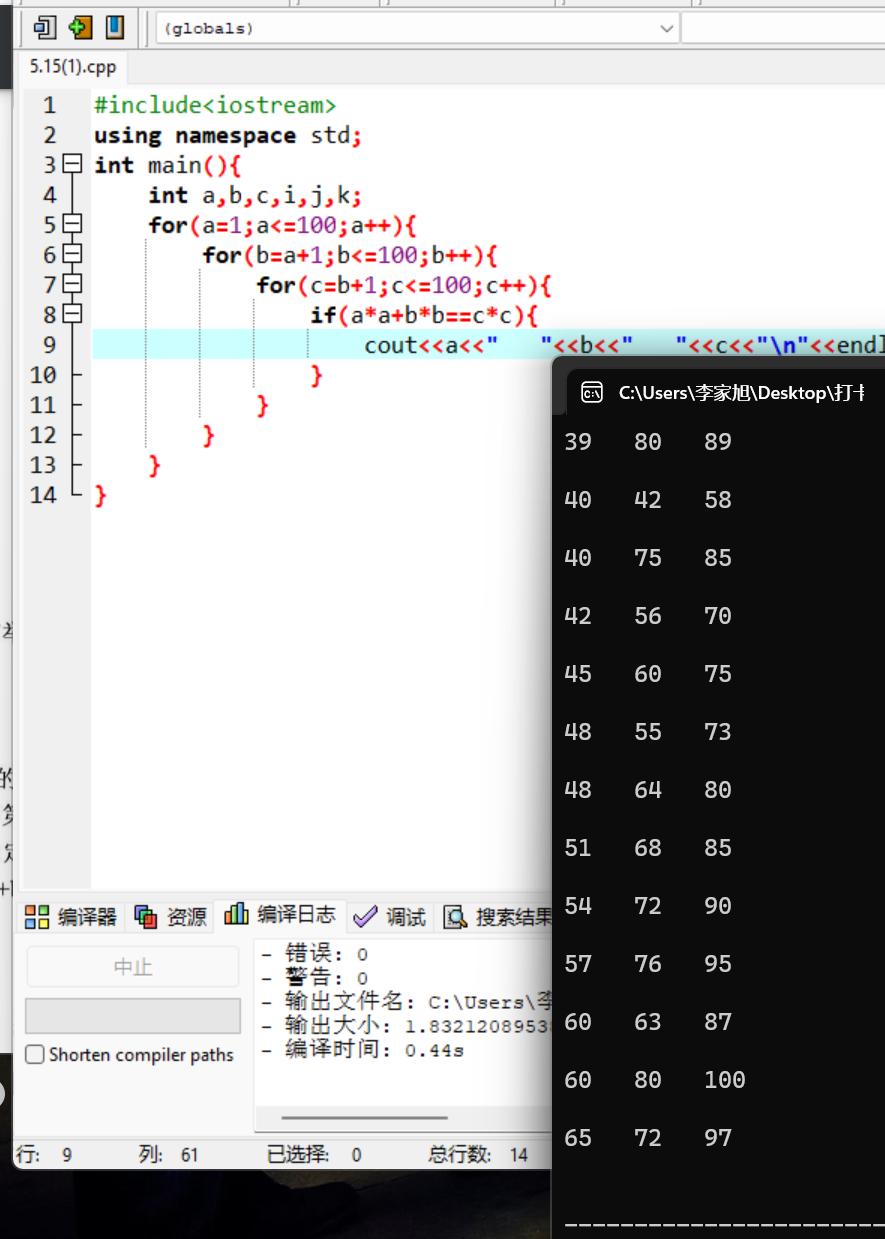The width and height of the screenshot is (885, 1239).
Task: Open the 资源 tab in the bottom panel
Action: click(170, 917)
